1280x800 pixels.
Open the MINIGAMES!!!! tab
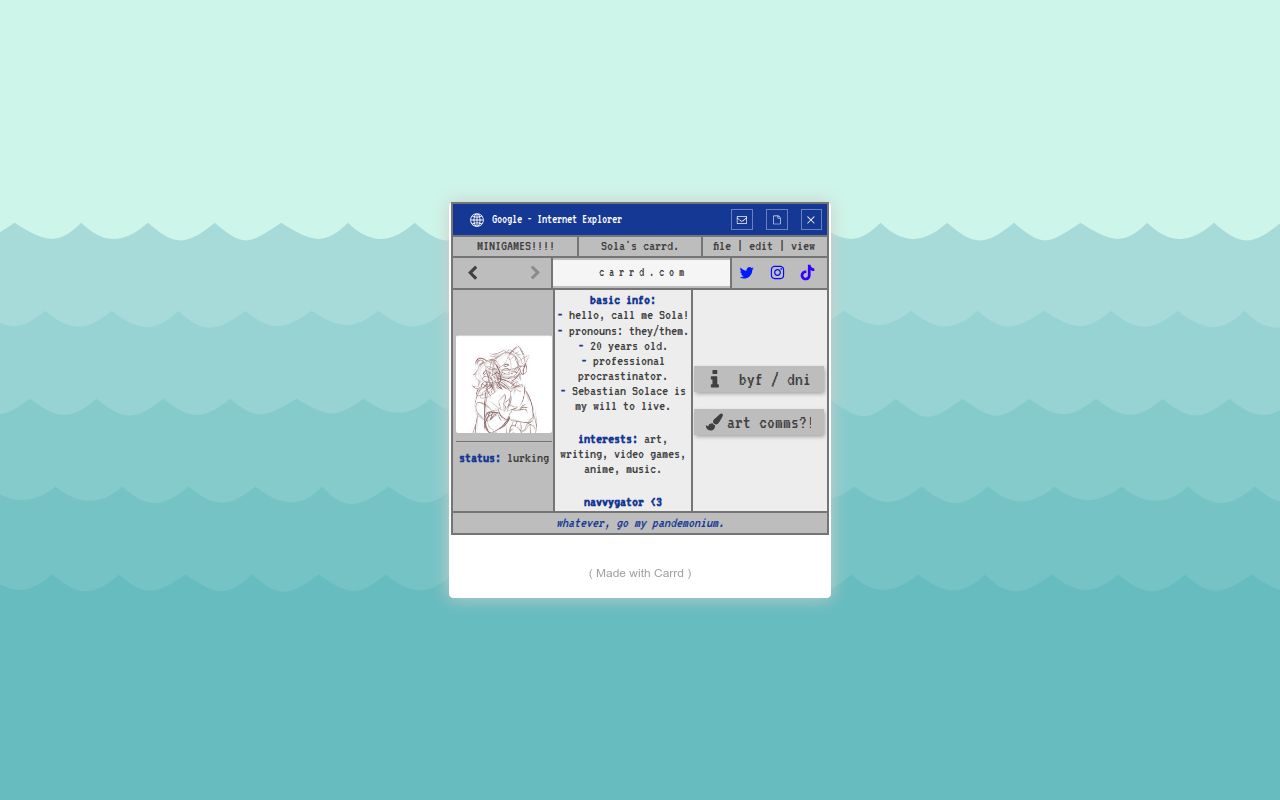click(515, 246)
